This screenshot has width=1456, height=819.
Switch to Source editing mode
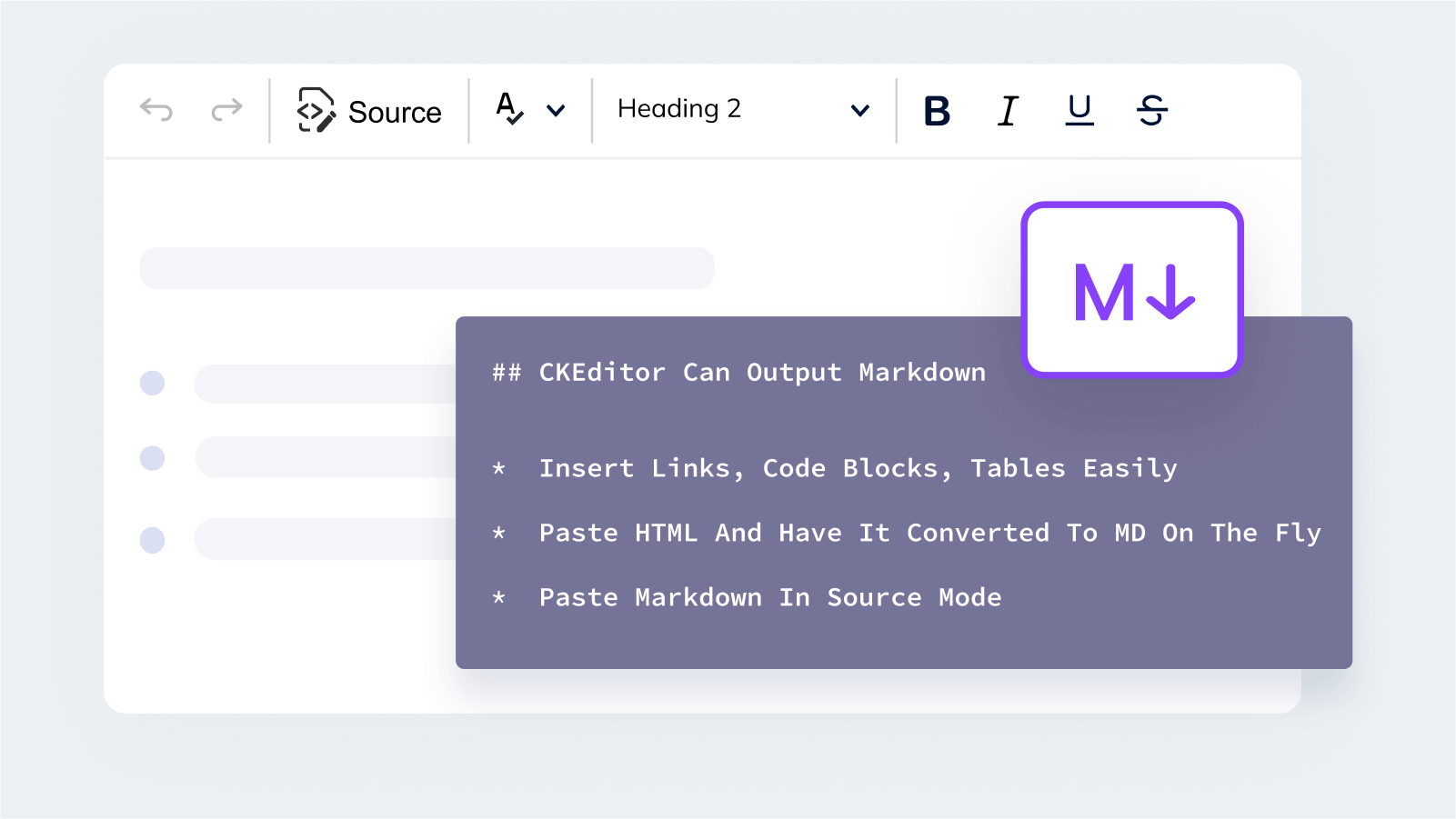click(x=369, y=111)
